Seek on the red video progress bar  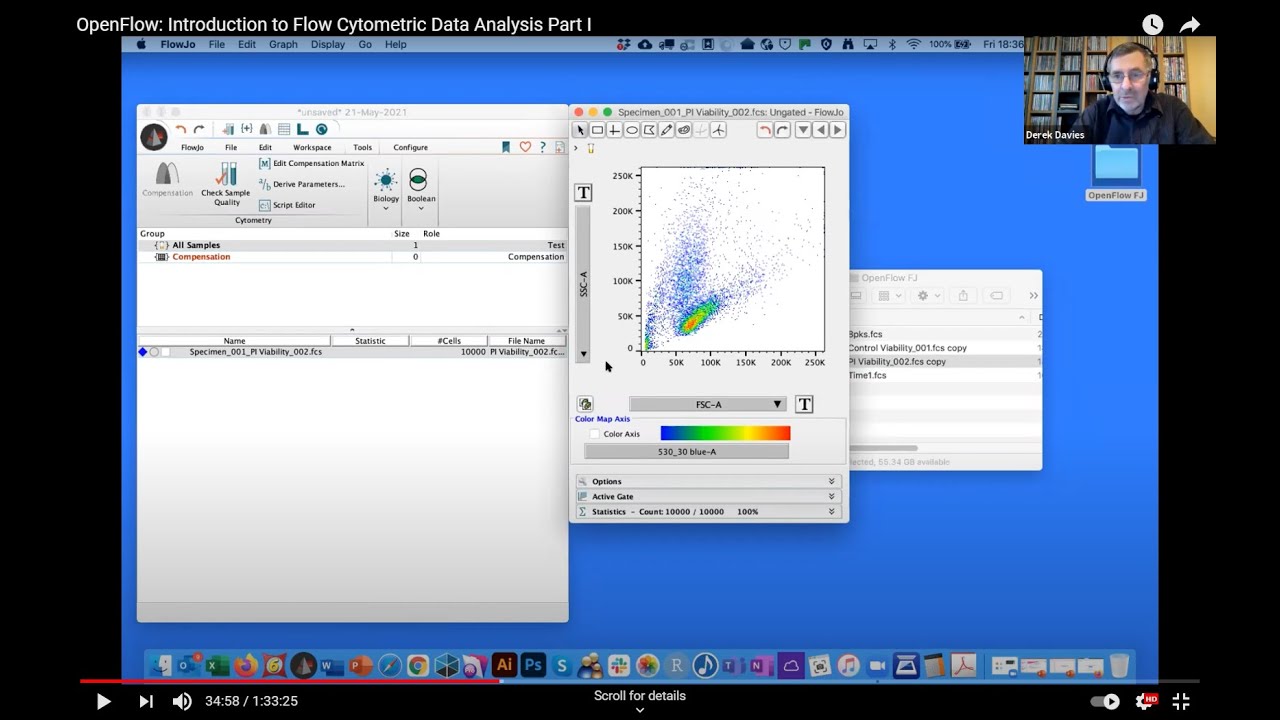[x=290, y=681]
